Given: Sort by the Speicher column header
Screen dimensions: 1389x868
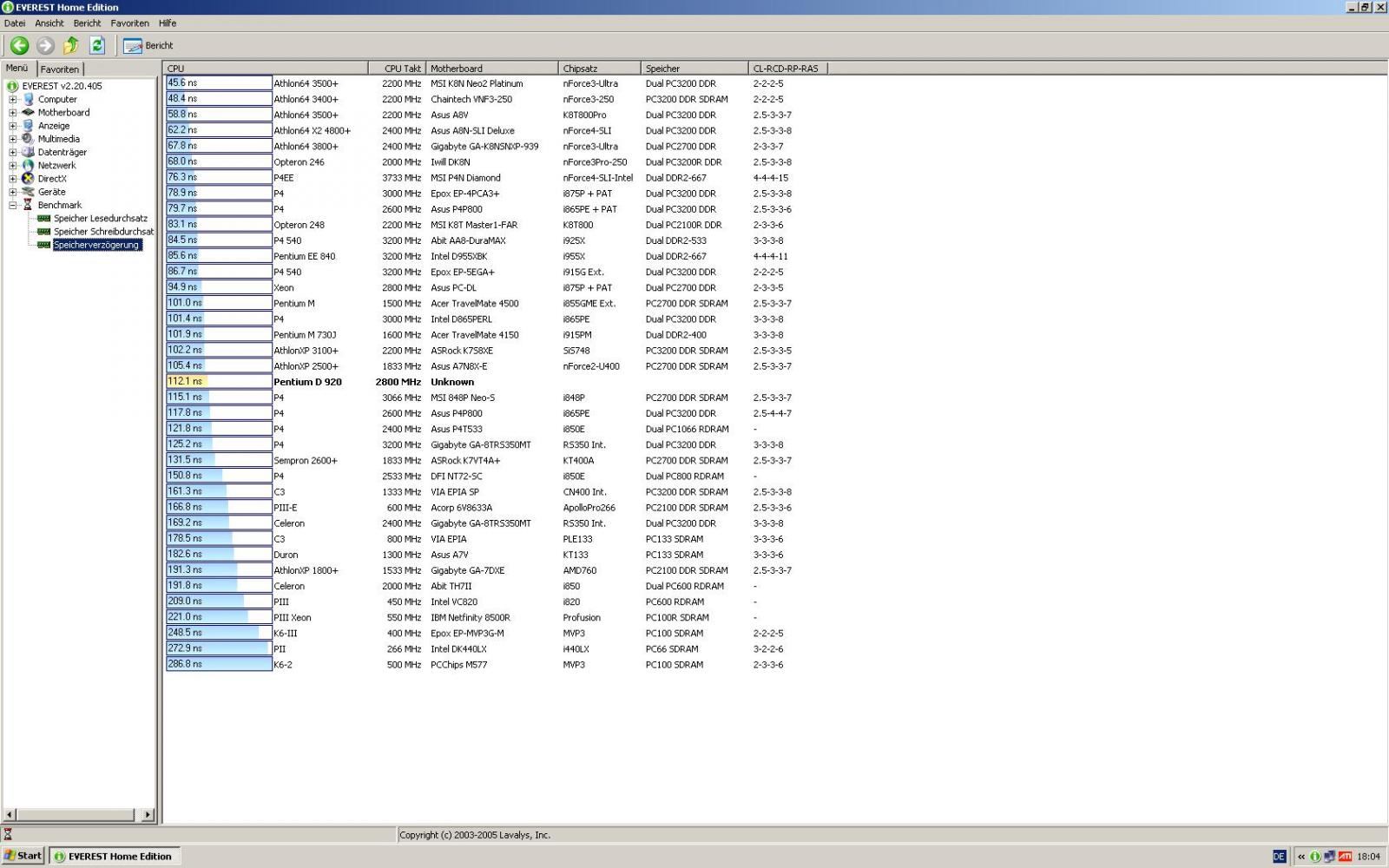Looking at the screenshot, I should click(x=694, y=68).
